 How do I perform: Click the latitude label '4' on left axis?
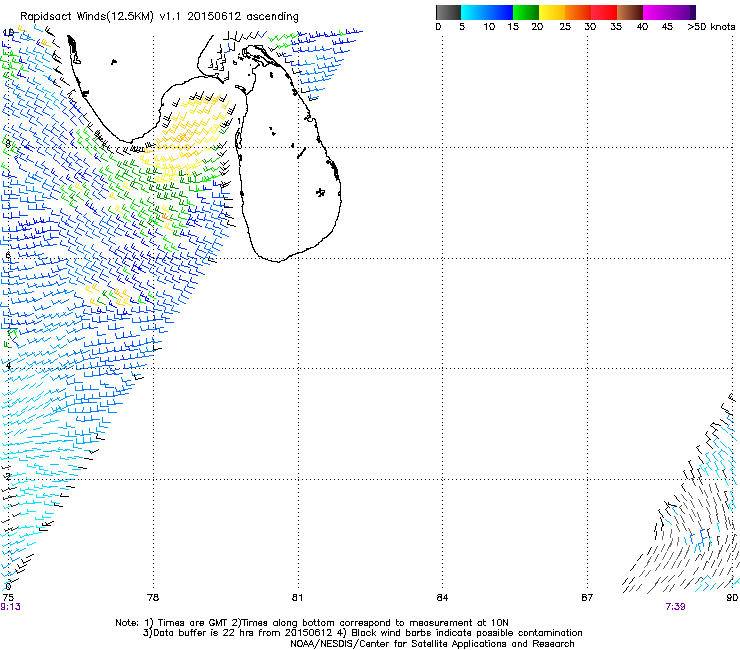tap(8, 366)
